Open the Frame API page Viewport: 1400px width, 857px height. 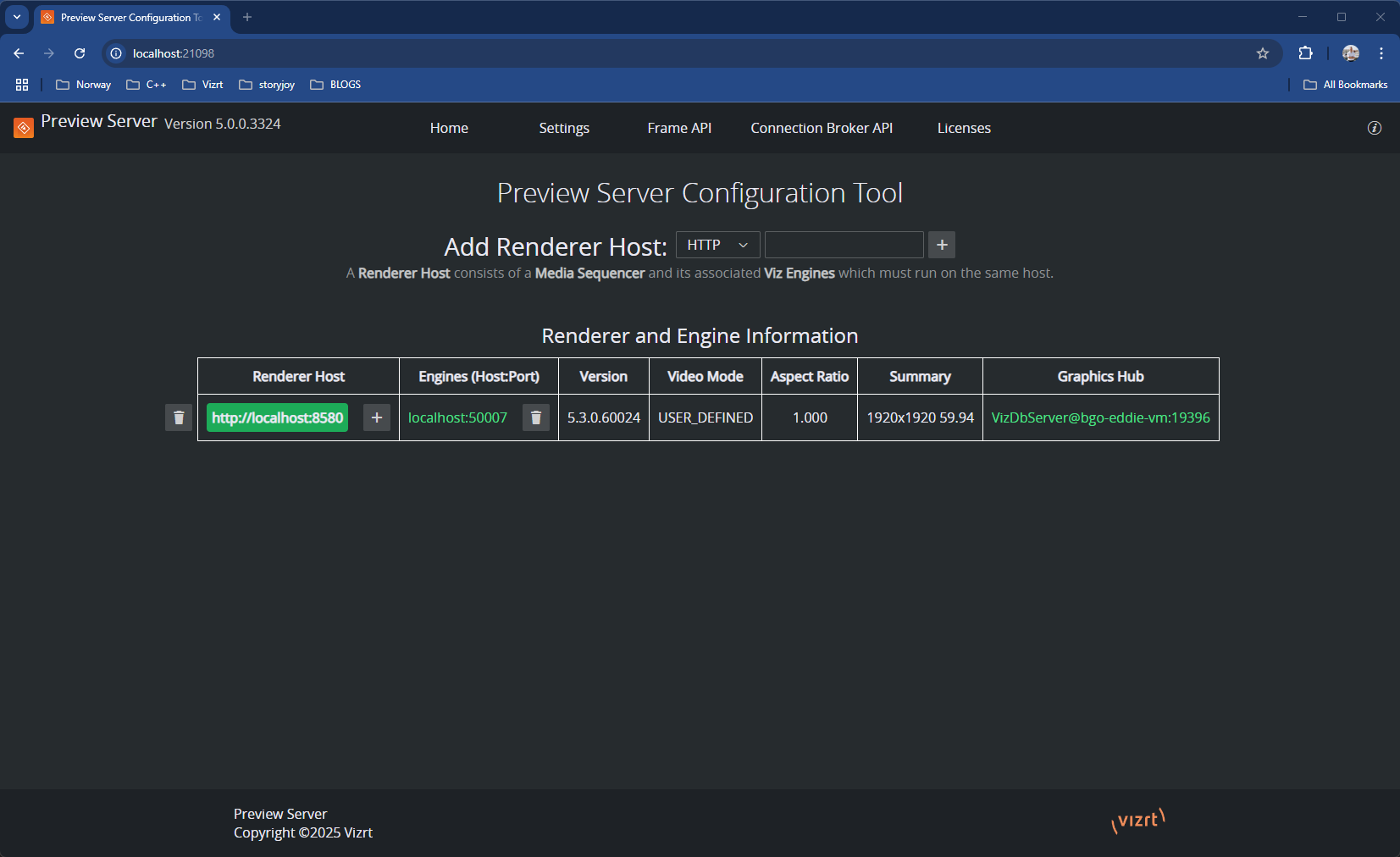tap(679, 128)
